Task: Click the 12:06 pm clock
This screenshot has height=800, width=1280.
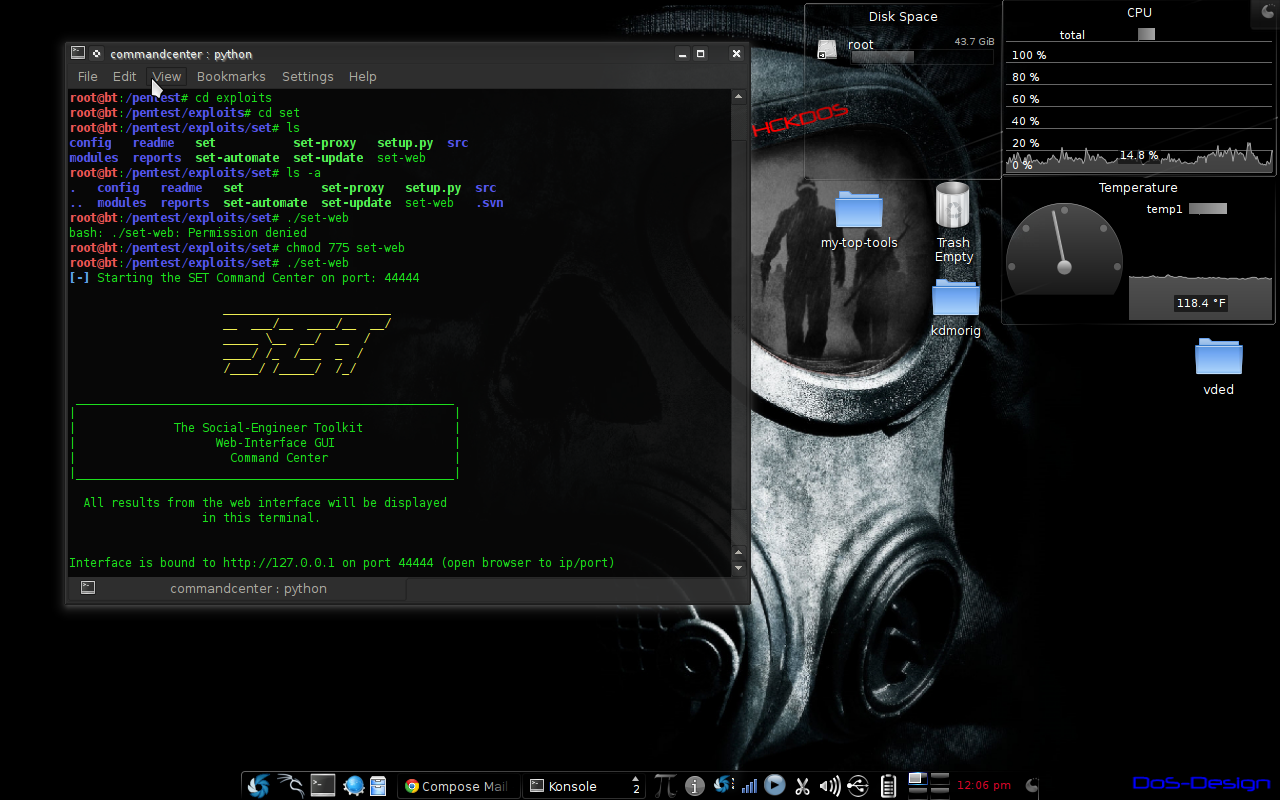Action: pyautogui.click(x=984, y=786)
